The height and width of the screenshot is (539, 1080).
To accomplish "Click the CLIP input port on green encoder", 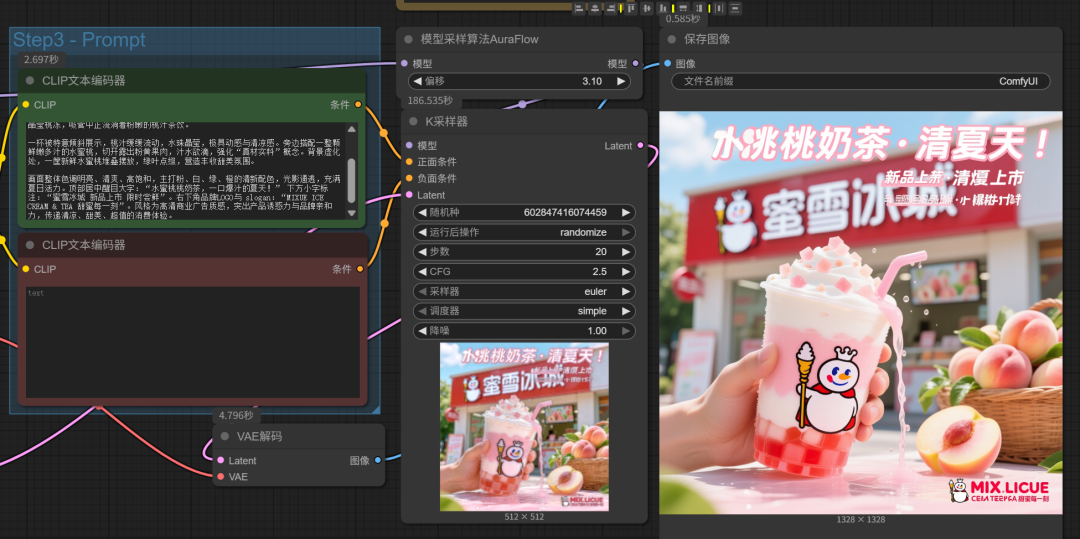I will pos(25,105).
